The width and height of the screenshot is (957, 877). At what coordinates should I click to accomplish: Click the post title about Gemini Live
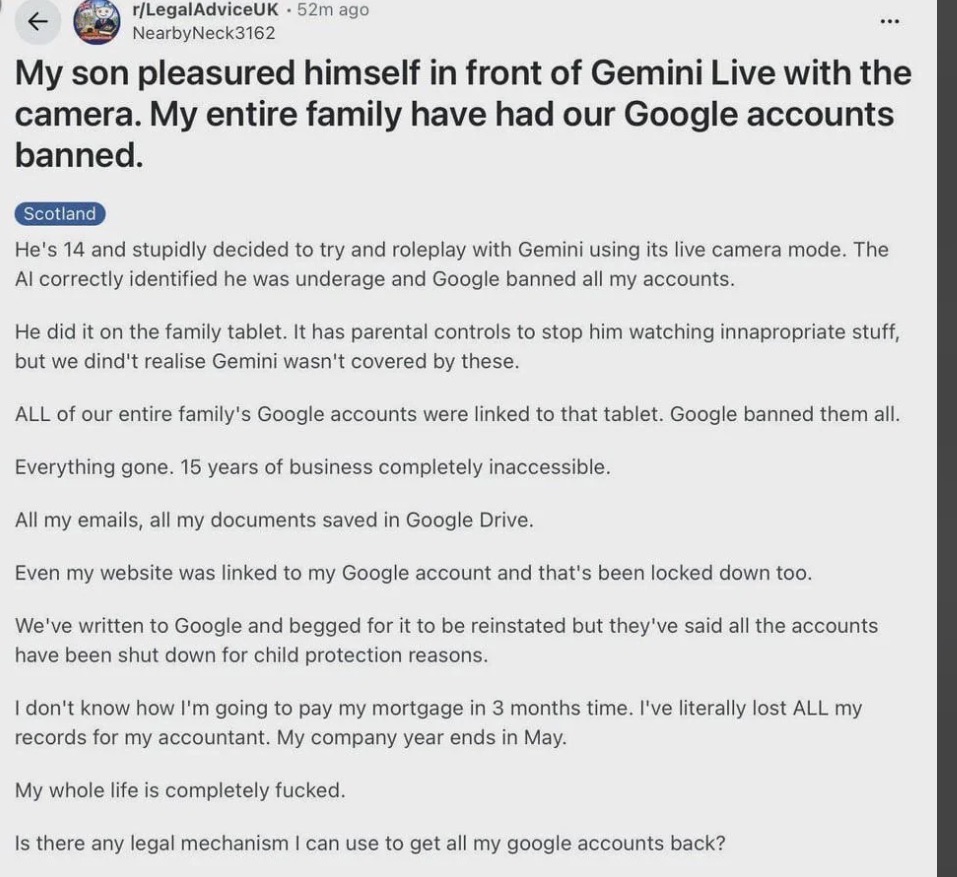[x=462, y=114]
